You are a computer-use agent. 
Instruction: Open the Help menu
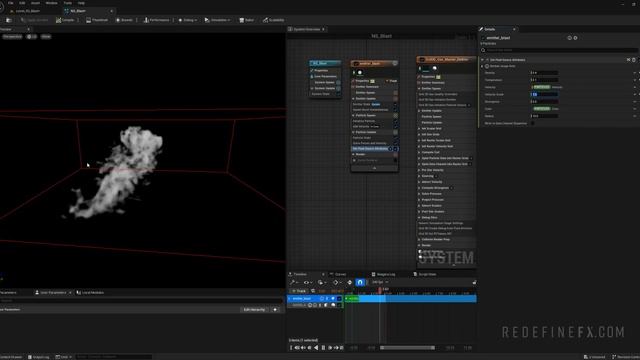point(81,3)
